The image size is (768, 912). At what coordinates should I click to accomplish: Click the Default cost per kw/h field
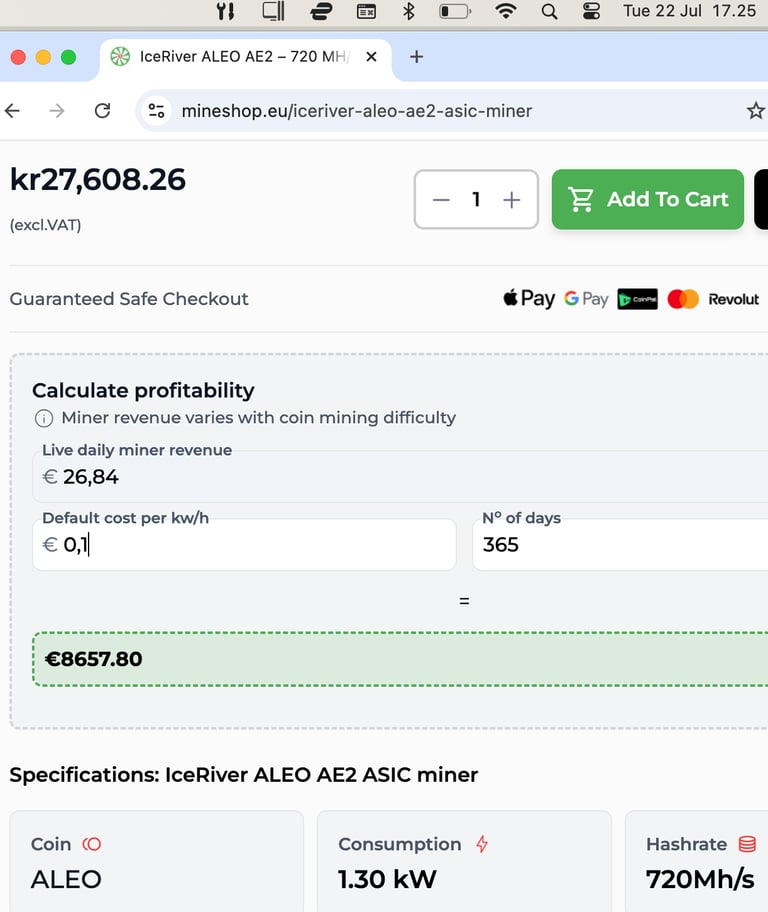pos(244,544)
